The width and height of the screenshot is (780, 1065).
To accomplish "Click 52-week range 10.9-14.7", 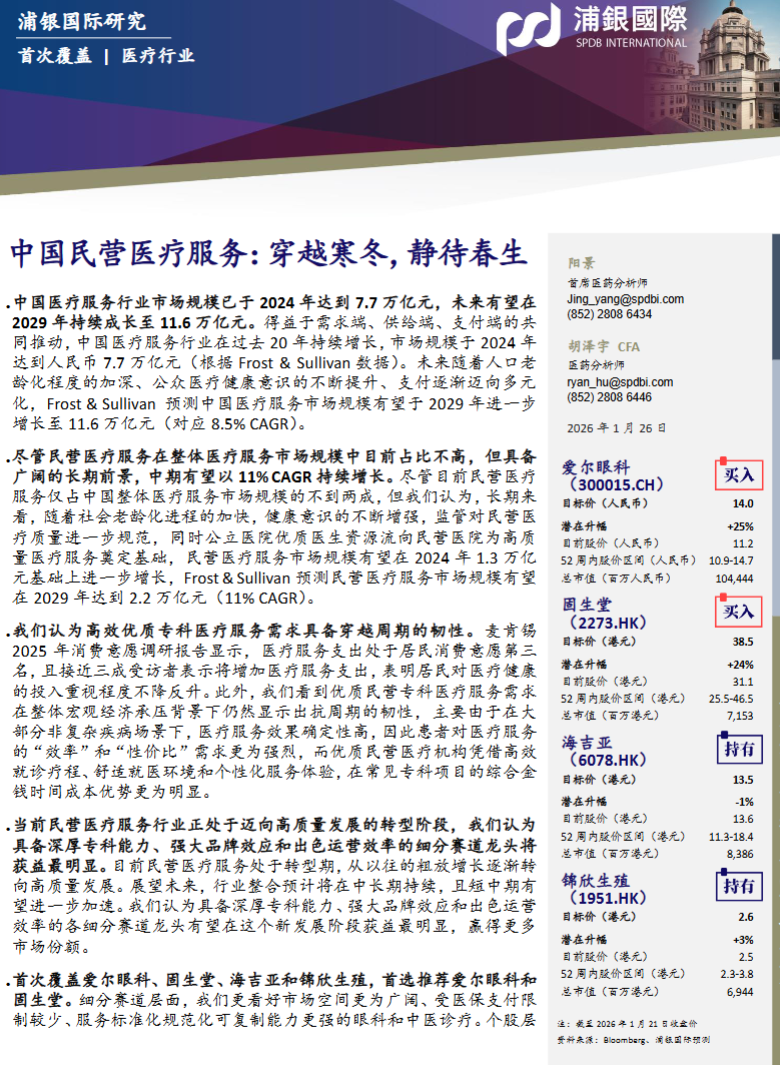I will pyautogui.click(x=731, y=560).
